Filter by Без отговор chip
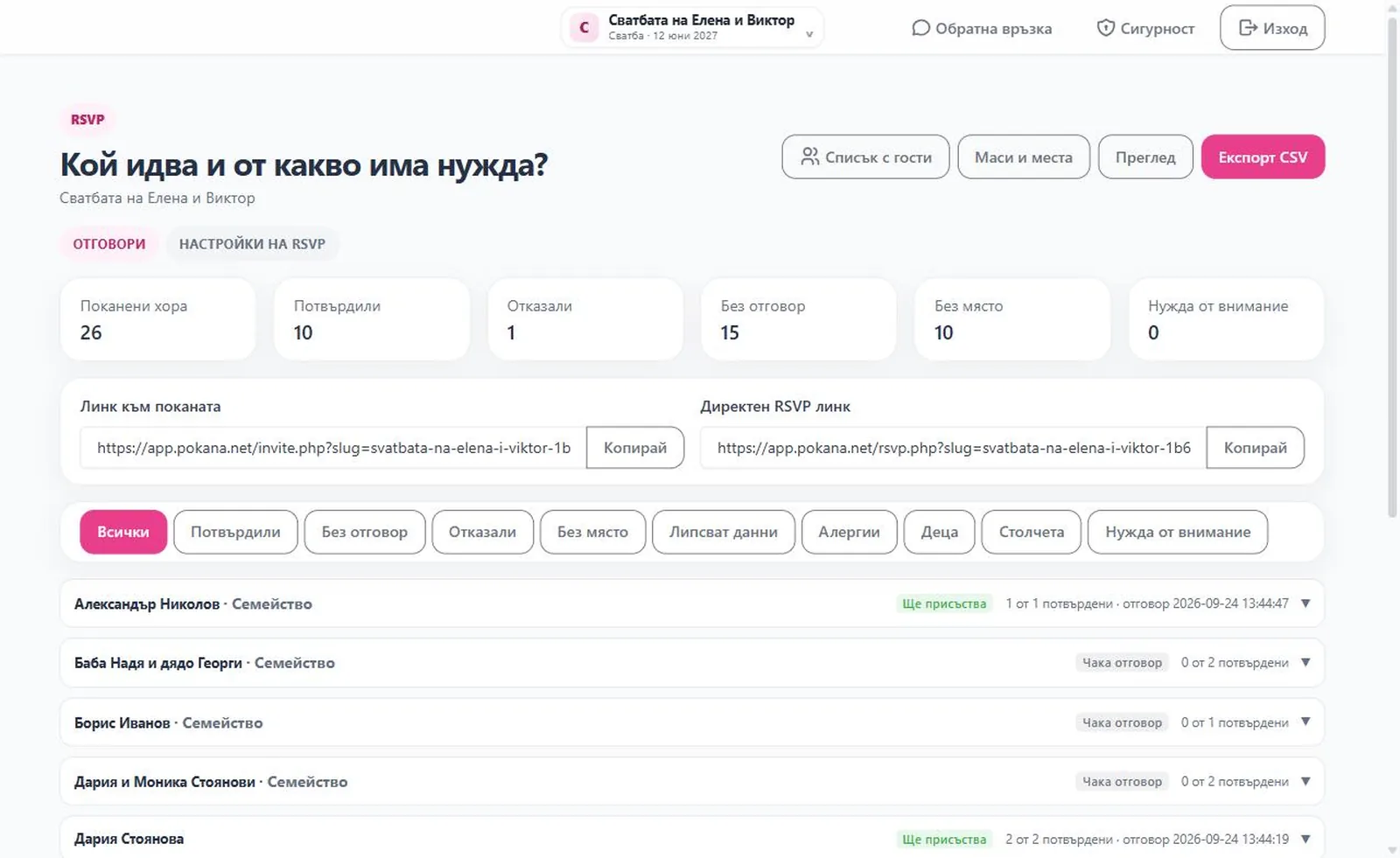This screenshot has height=858, width=1400. pos(365,532)
